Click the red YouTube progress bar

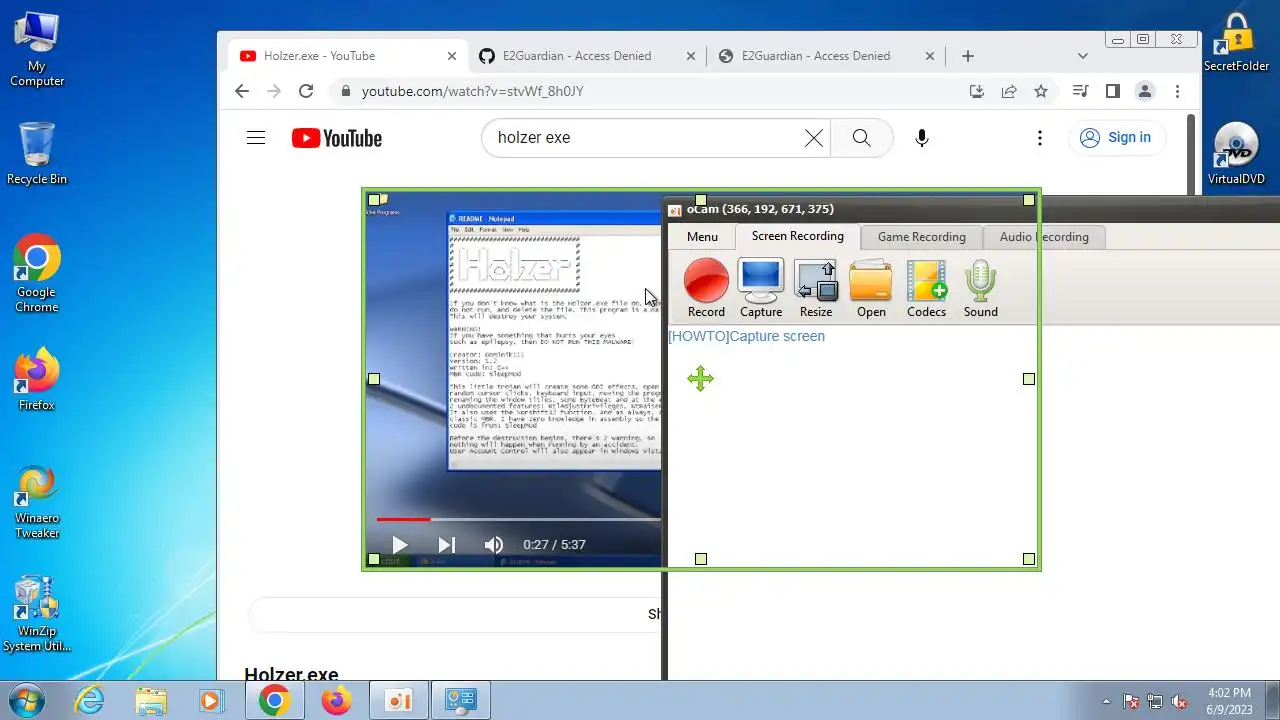(403, 519)
